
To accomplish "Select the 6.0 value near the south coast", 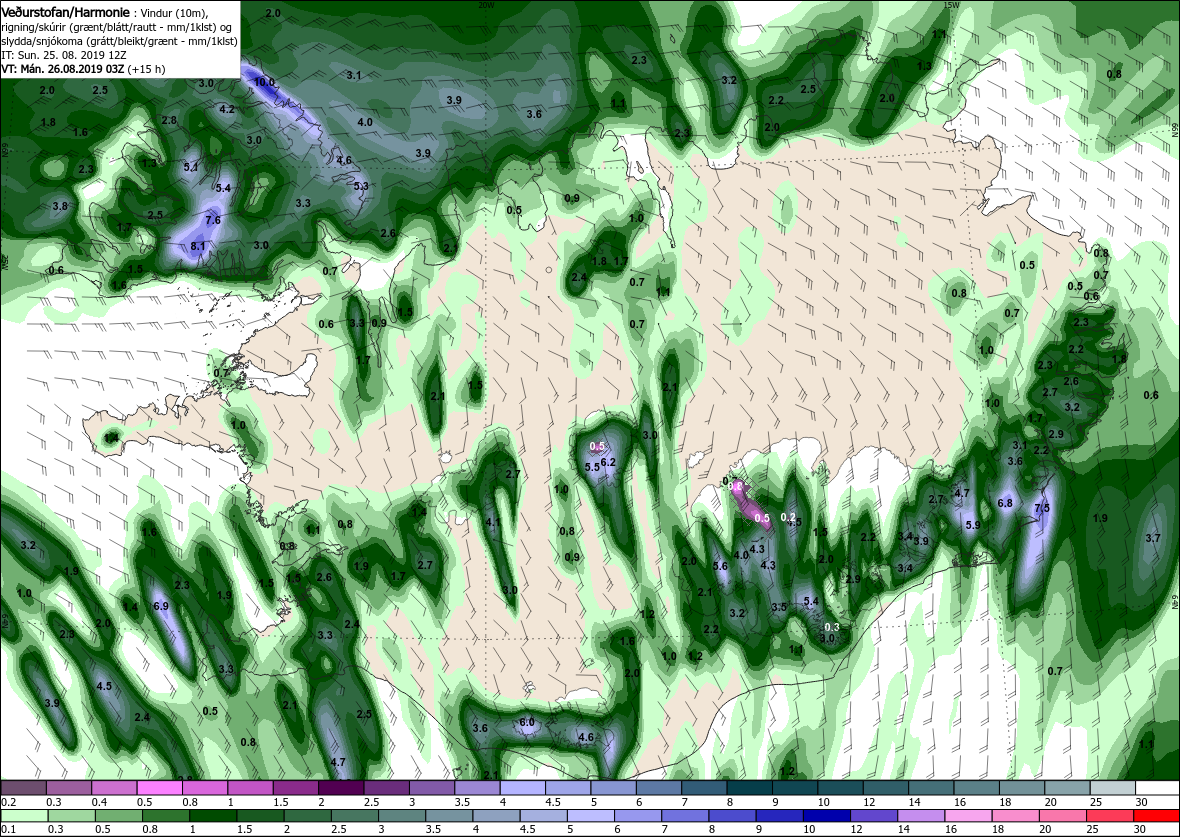I will point(527,722).
